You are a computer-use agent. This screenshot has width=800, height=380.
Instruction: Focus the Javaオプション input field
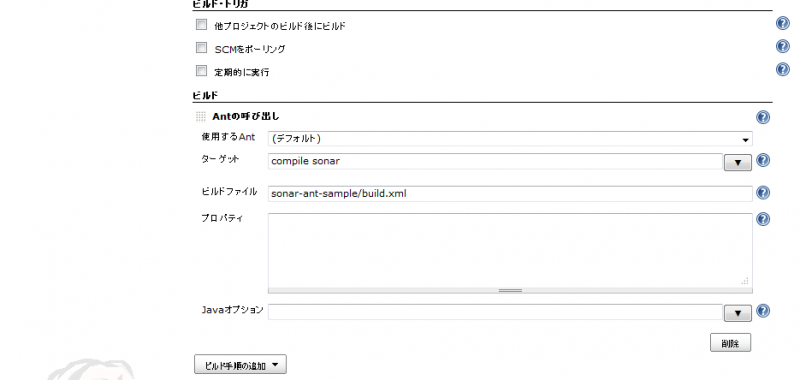coord(495,312)
